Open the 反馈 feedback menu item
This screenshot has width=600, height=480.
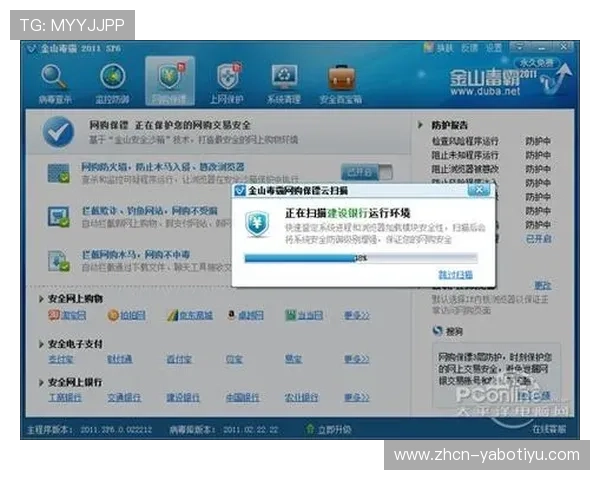469,48
